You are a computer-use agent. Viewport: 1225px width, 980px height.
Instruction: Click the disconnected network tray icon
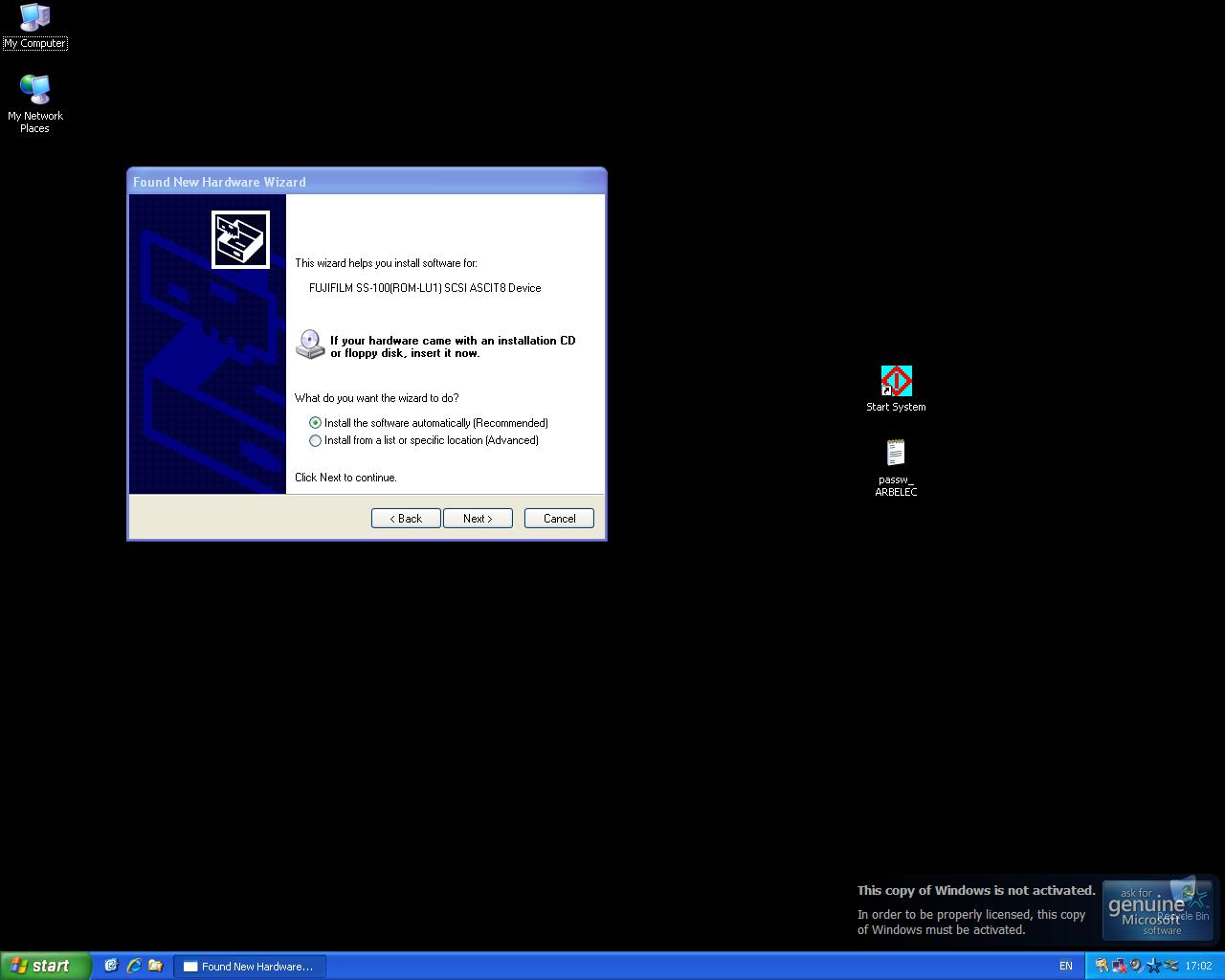pyautogui.click(x=1120, y=966)
